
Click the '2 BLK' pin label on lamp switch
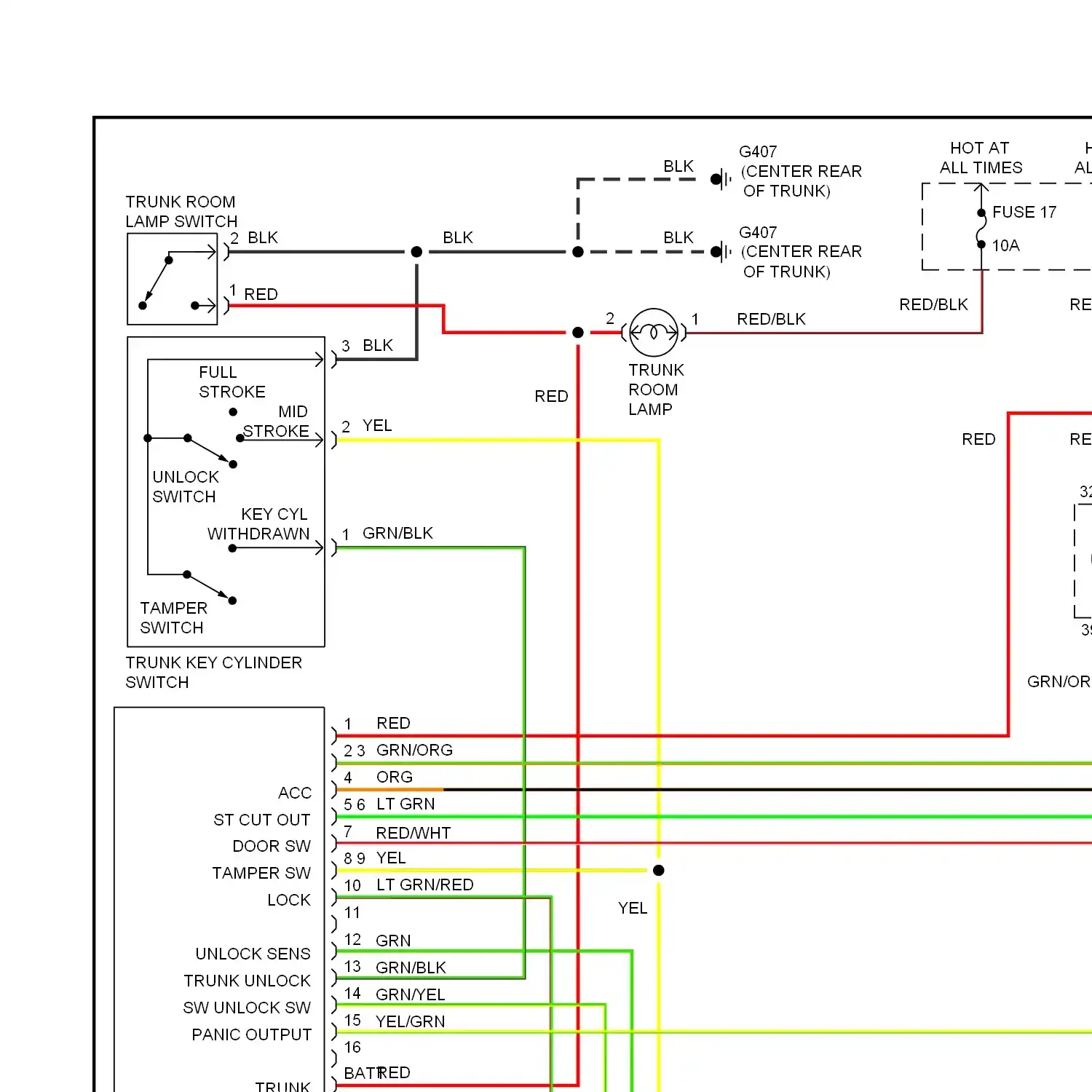(254, 238)
